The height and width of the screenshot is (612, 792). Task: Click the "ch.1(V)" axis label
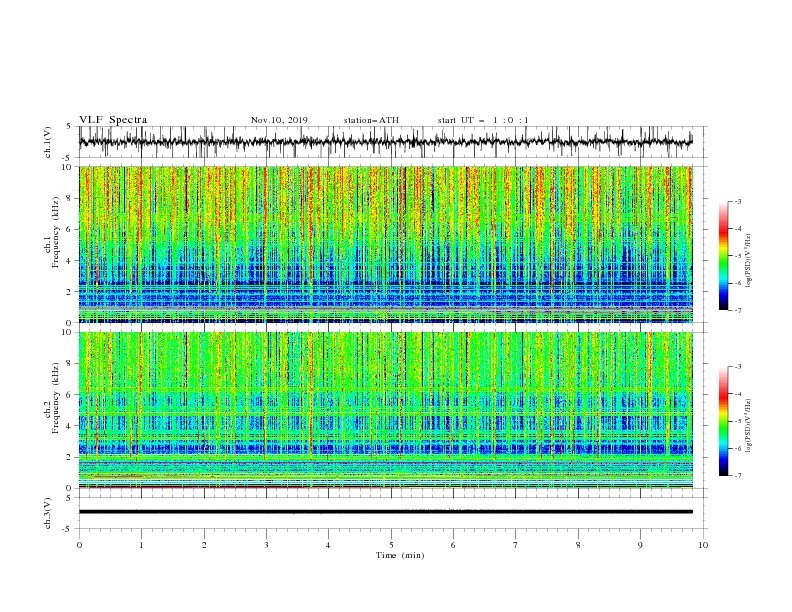[x=48, y=142]
